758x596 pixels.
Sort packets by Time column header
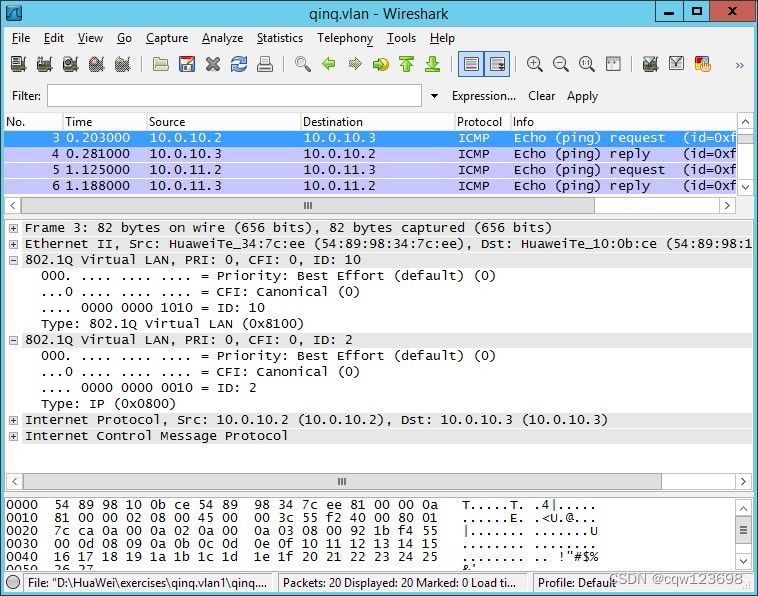point(104,122)
